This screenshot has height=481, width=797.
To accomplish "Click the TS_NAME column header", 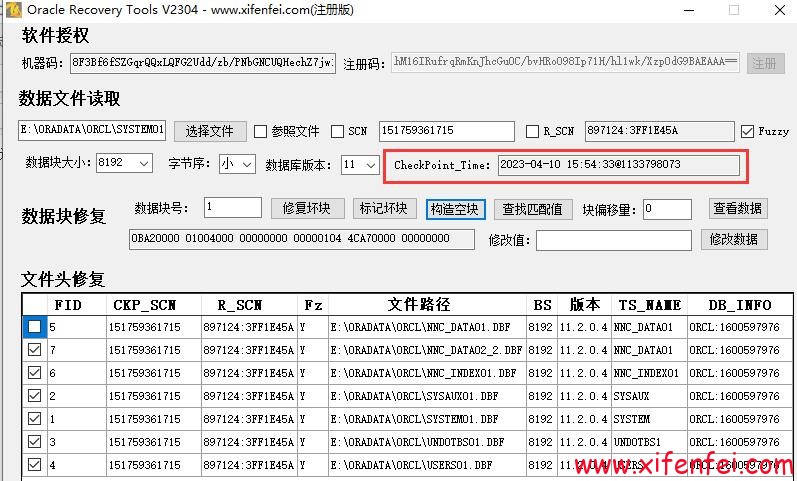I will click(650, 305).
